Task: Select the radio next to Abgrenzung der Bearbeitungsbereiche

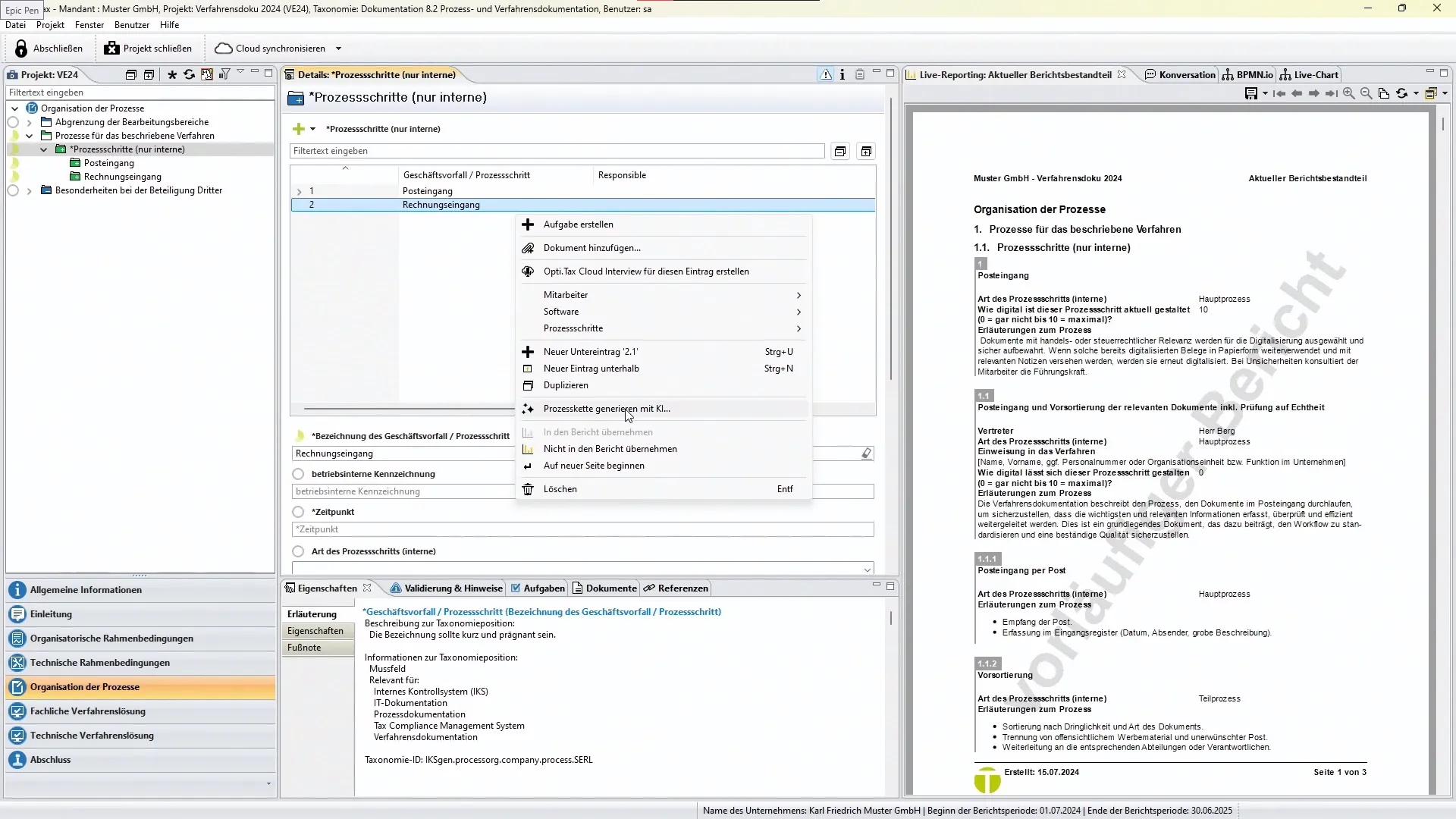Action: 13,122
